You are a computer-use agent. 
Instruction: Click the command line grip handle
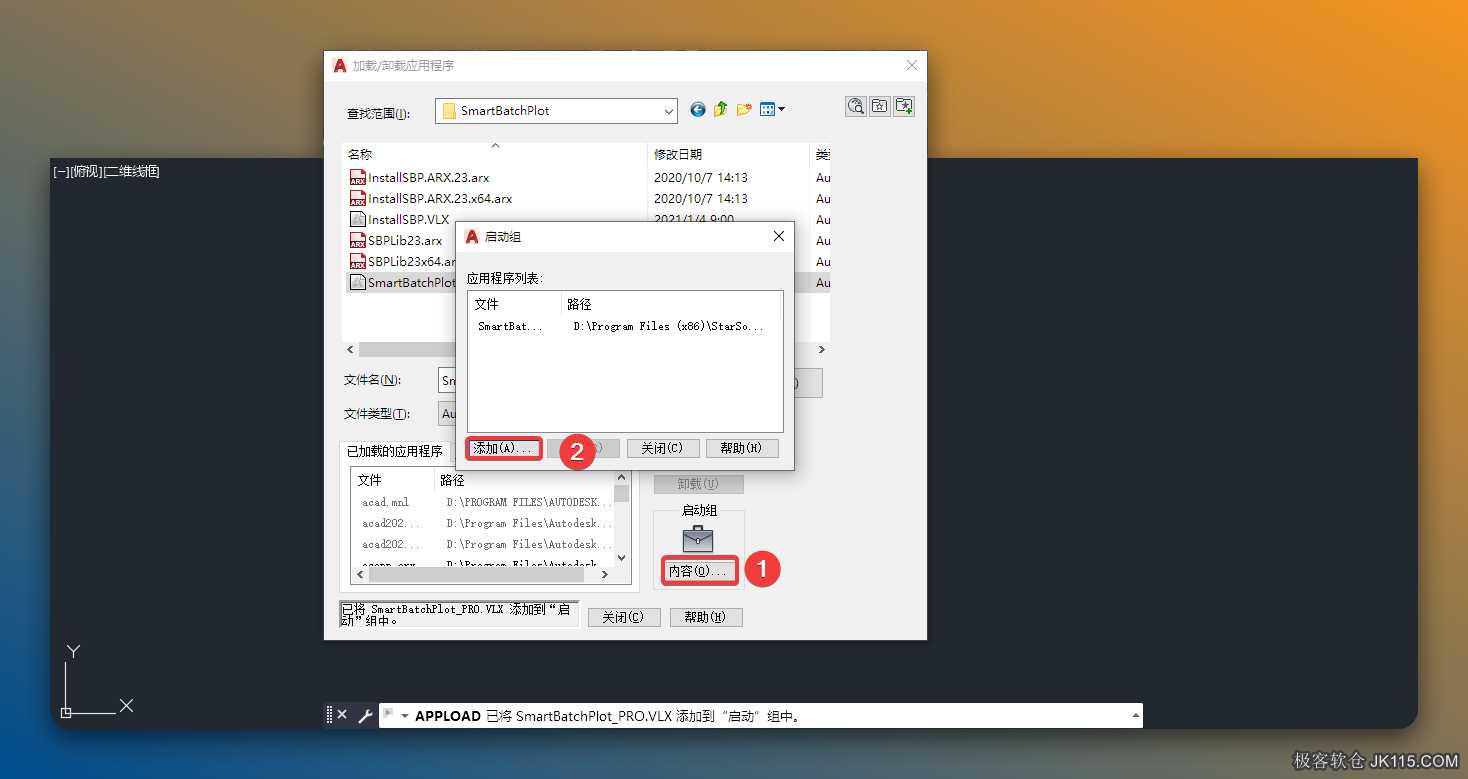329,715
